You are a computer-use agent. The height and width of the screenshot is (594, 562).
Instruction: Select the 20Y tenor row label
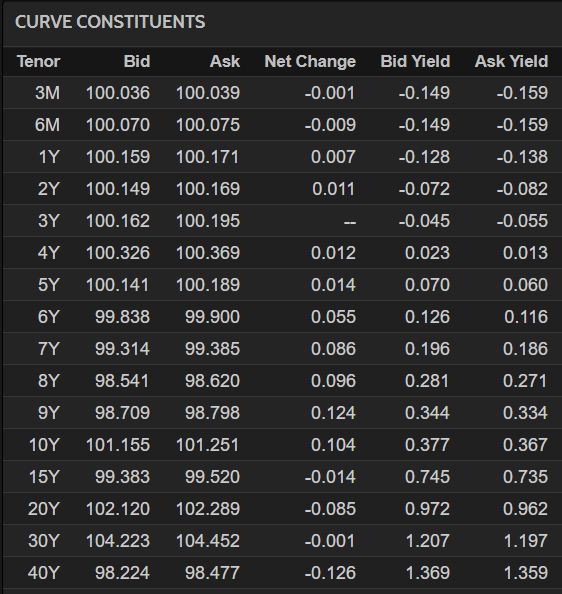44,509
